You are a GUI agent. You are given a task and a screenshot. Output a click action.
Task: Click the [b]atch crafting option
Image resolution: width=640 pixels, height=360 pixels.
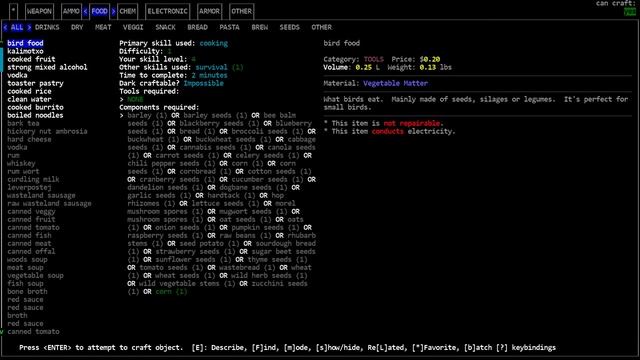478,348
